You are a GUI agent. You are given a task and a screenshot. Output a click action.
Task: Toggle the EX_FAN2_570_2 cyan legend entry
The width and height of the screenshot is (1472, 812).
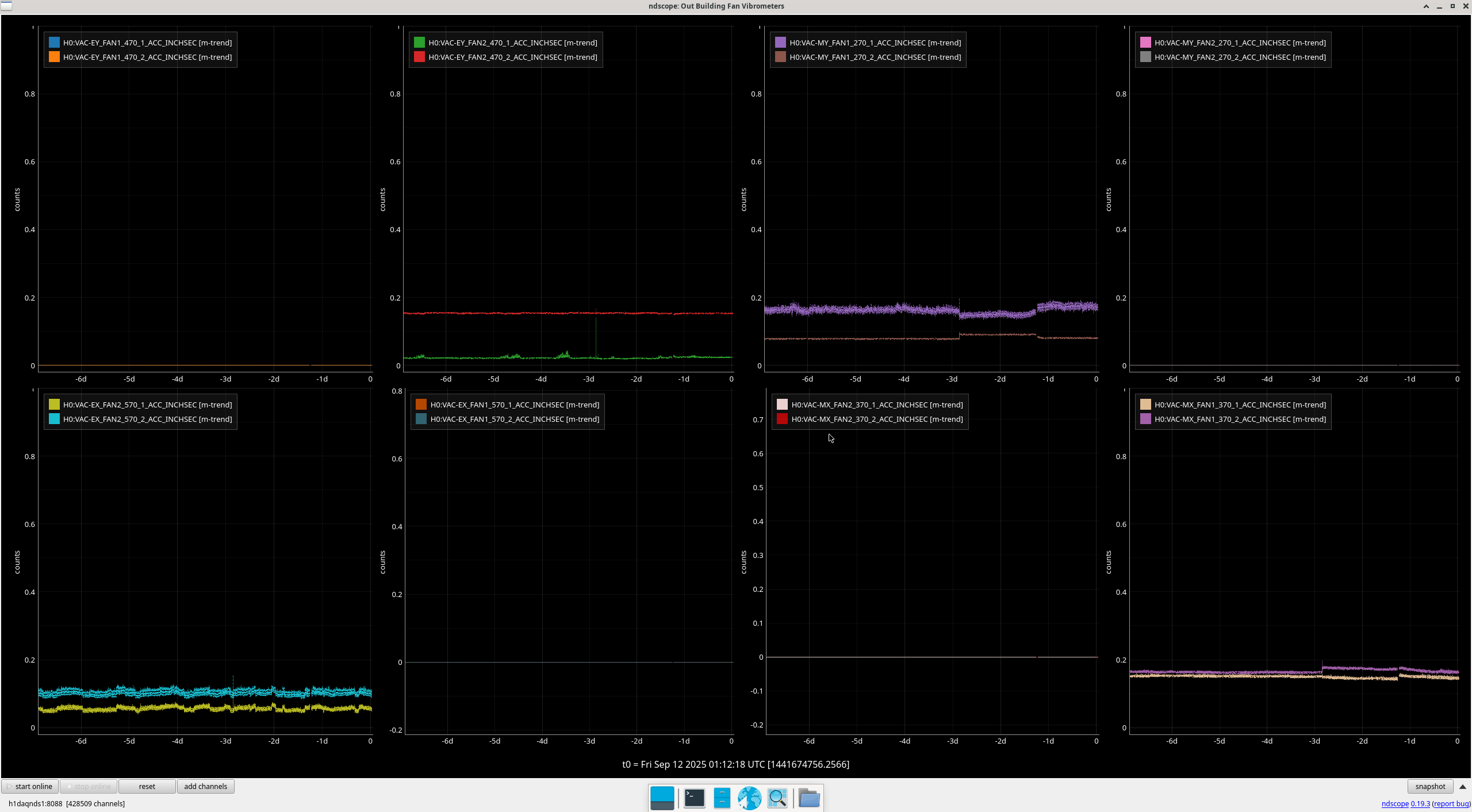(x=147, y=419)
